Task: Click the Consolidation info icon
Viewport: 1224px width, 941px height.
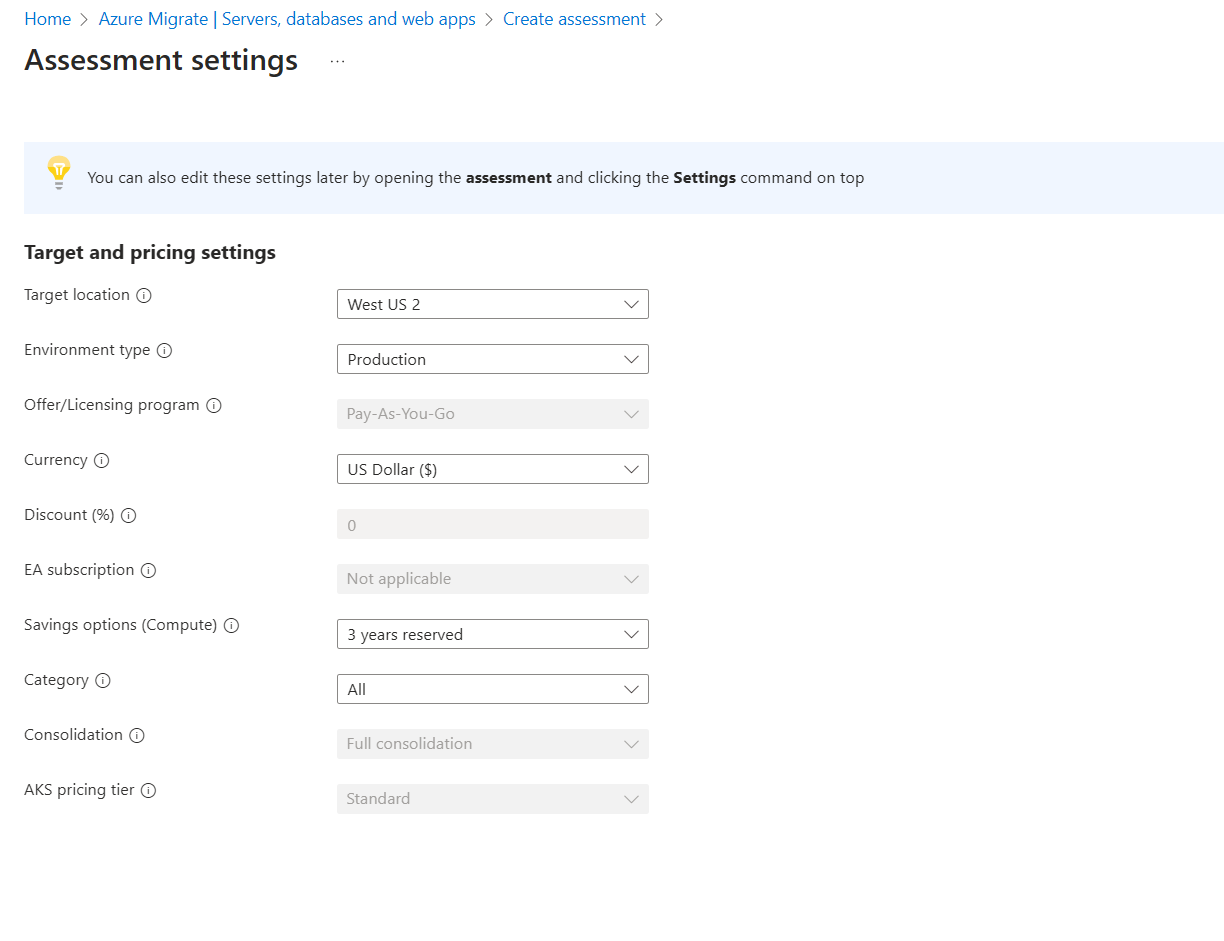Action: 137,735
